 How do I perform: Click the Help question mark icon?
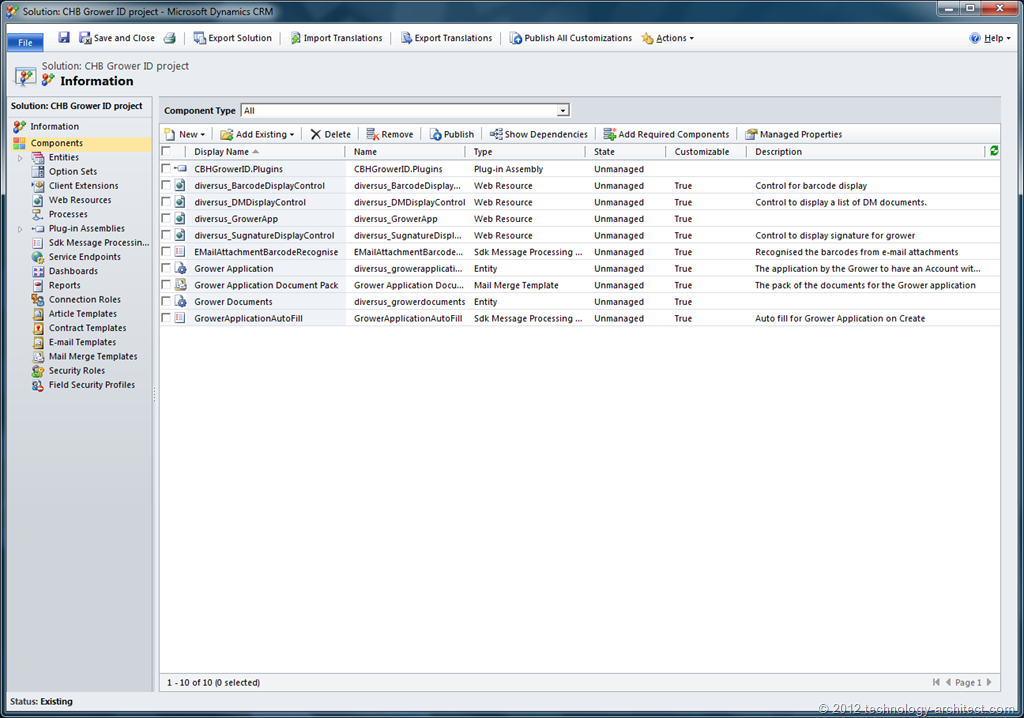975,38
